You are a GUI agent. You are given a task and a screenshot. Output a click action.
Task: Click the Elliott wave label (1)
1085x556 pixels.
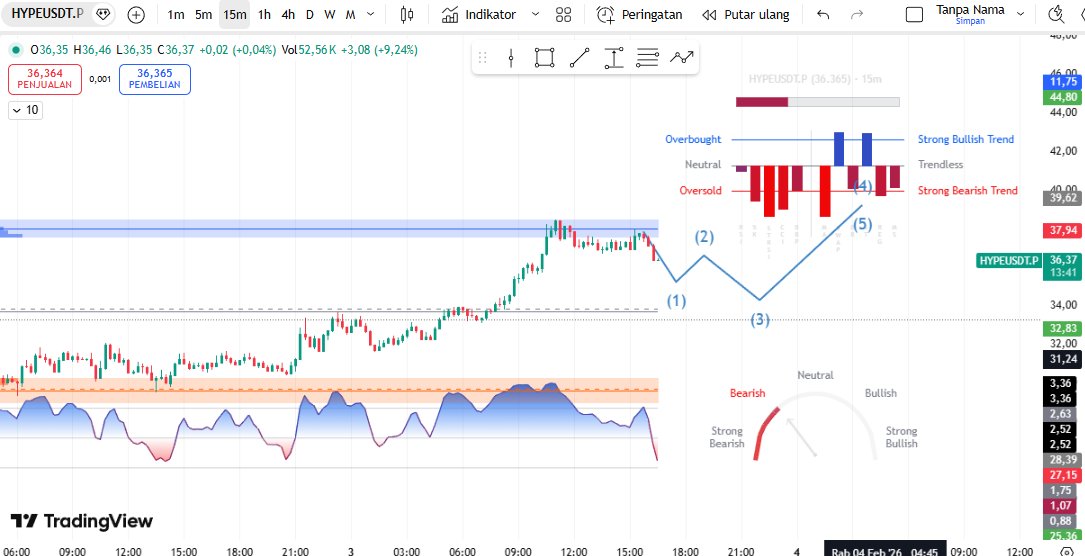click(676, 301)
